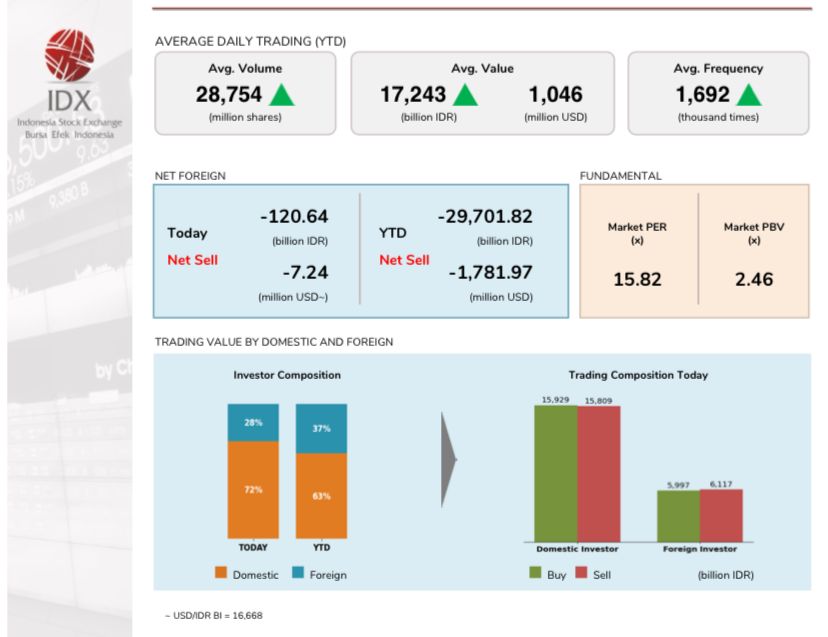The image size is (828, 637).
Task: Select the Market PBV value 2.46
Action: (754, 280)
